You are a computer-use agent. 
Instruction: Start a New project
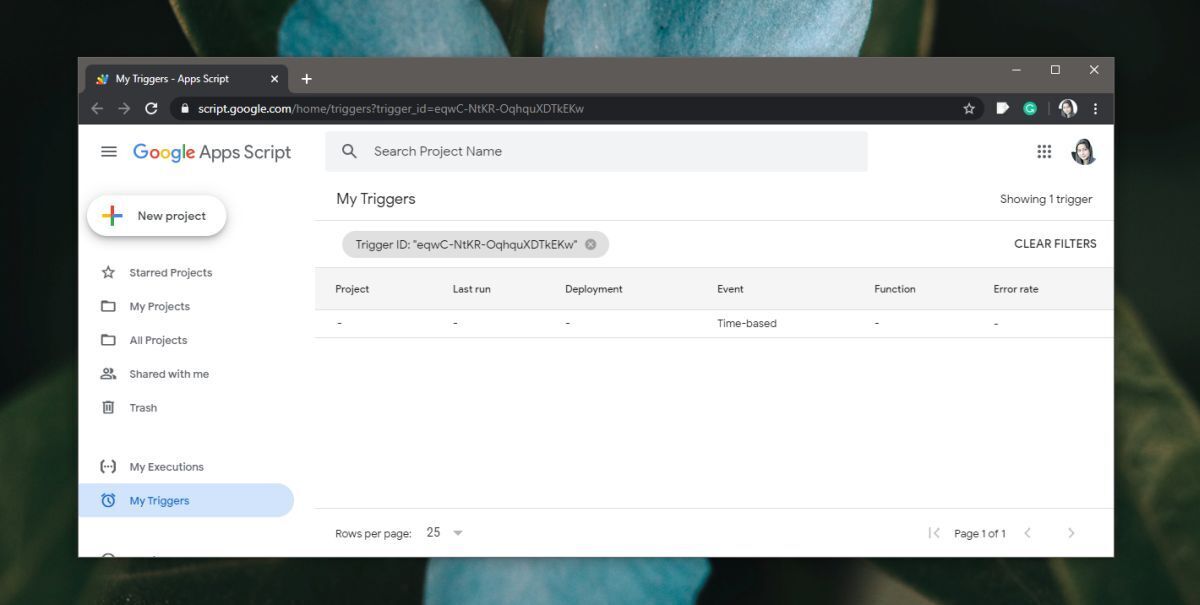coord(156,215)
